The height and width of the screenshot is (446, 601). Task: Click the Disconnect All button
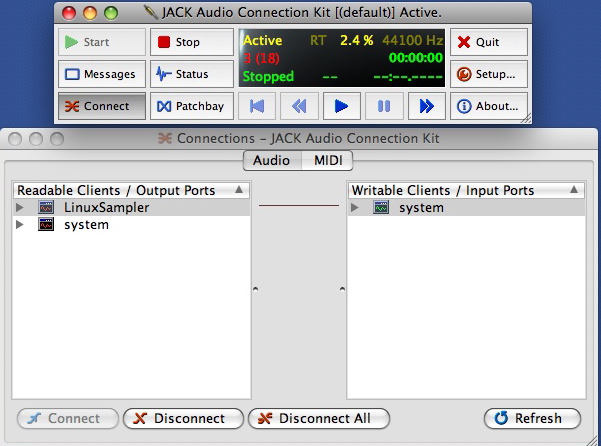tap(319, 418)
